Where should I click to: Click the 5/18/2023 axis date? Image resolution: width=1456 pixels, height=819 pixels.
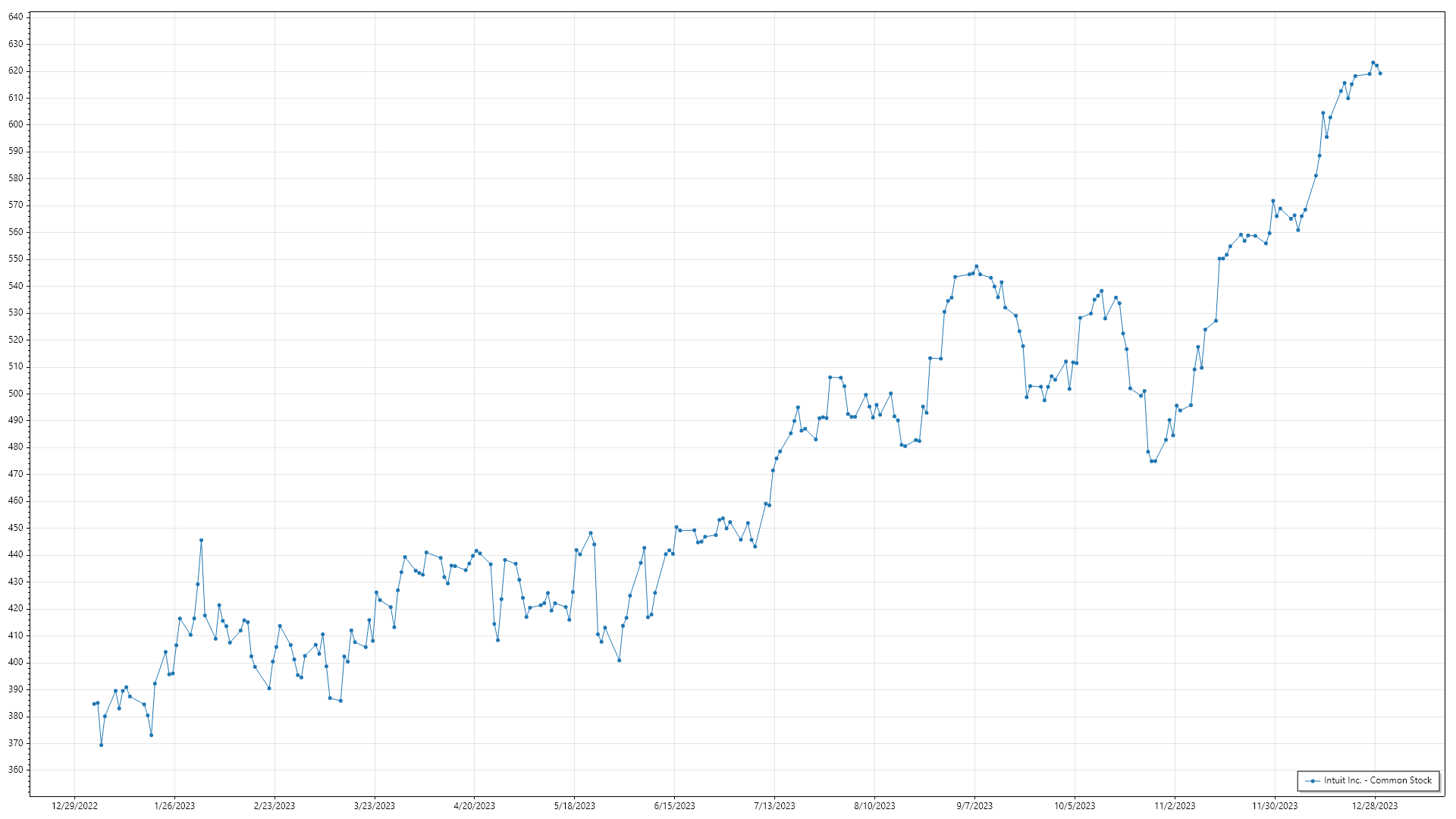tap(574, 806)
